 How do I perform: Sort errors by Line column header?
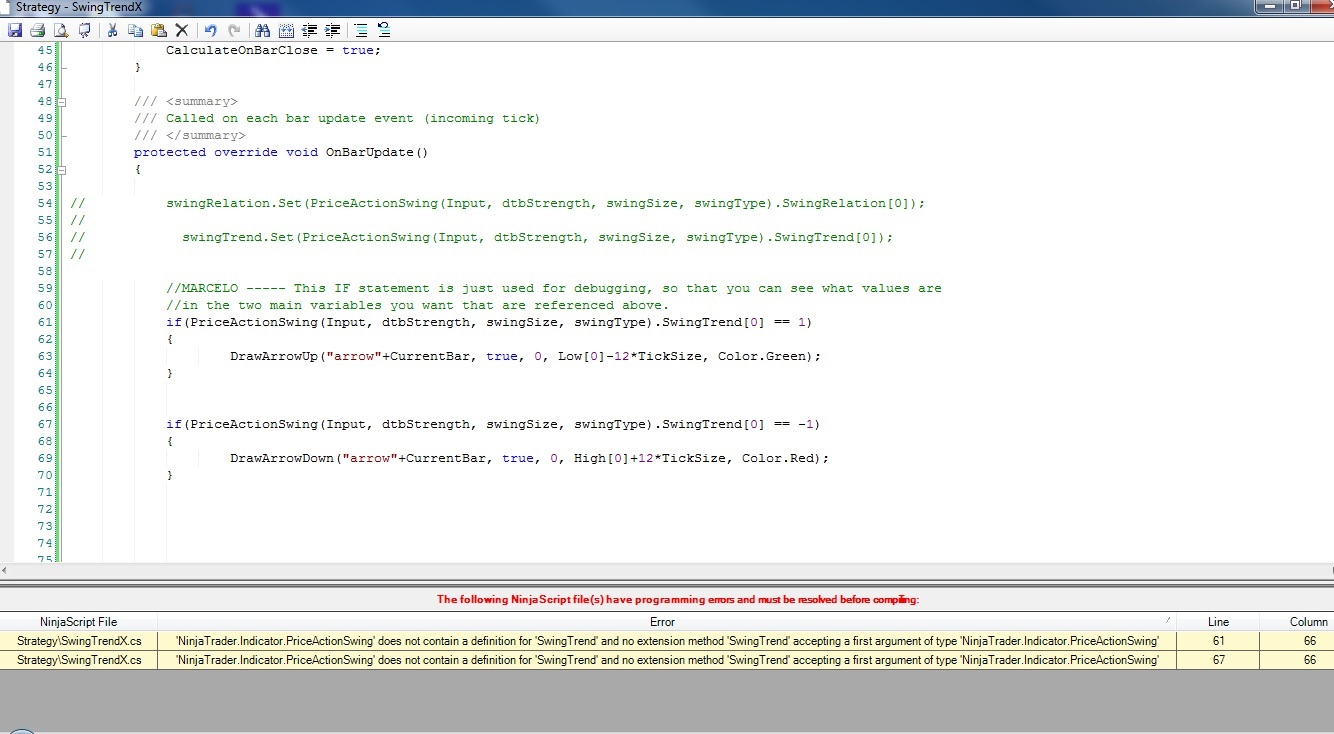tap(1218, 622)
